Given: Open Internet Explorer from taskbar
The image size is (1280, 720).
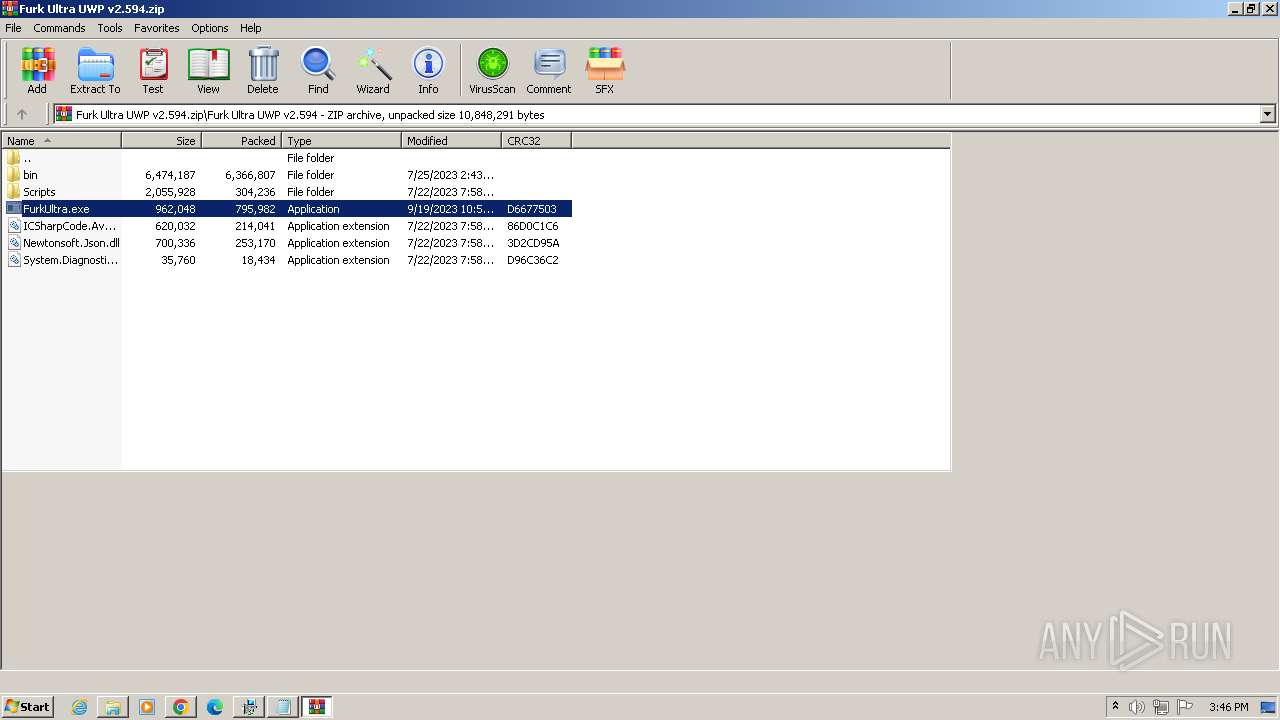Looking at the screenshot, I should click(80, 707).
